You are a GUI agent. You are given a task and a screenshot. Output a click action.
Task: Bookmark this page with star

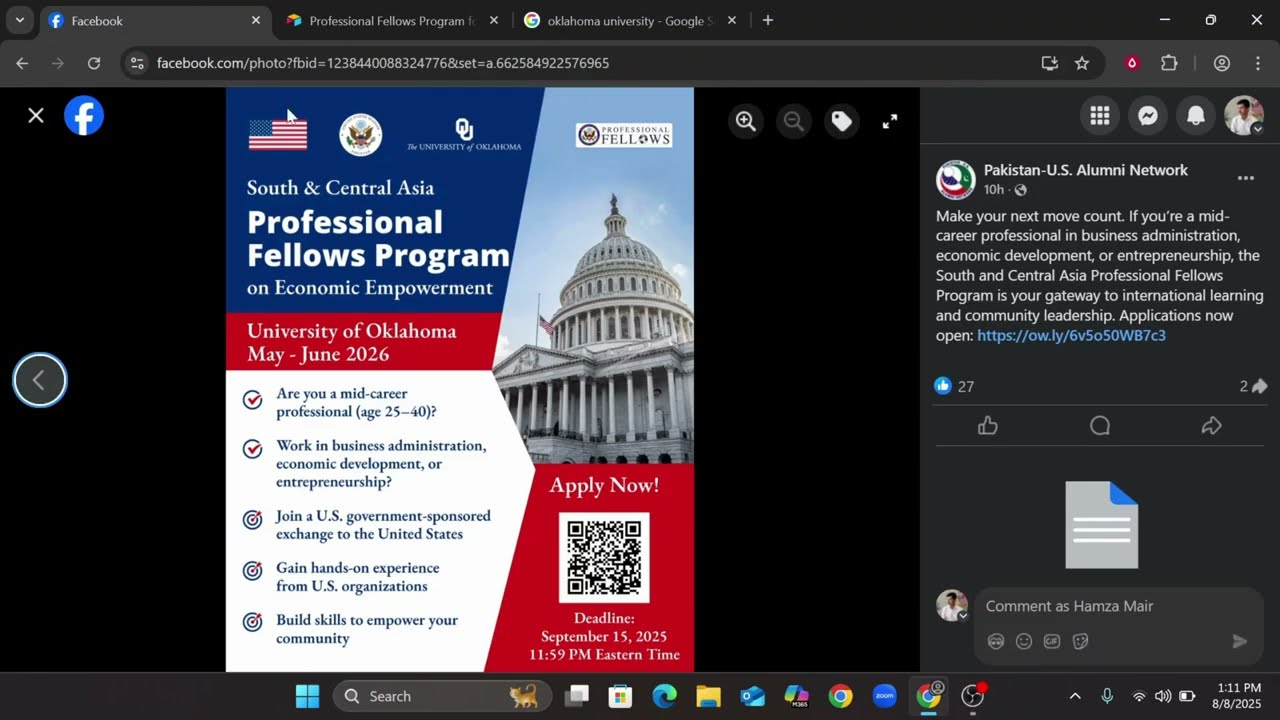pos(1082,63)
